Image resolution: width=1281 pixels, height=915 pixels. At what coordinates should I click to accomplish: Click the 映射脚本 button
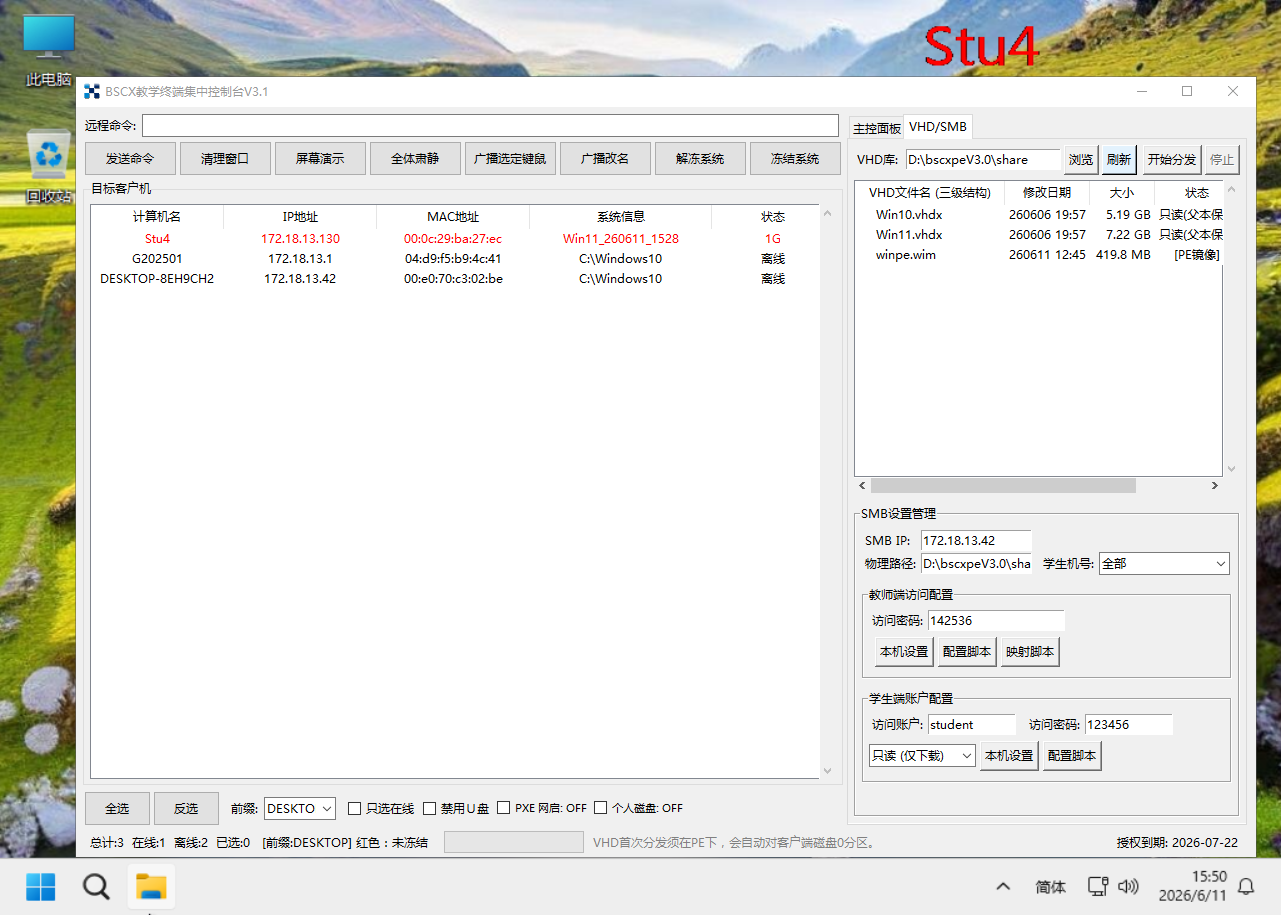tap(1030, 652)
